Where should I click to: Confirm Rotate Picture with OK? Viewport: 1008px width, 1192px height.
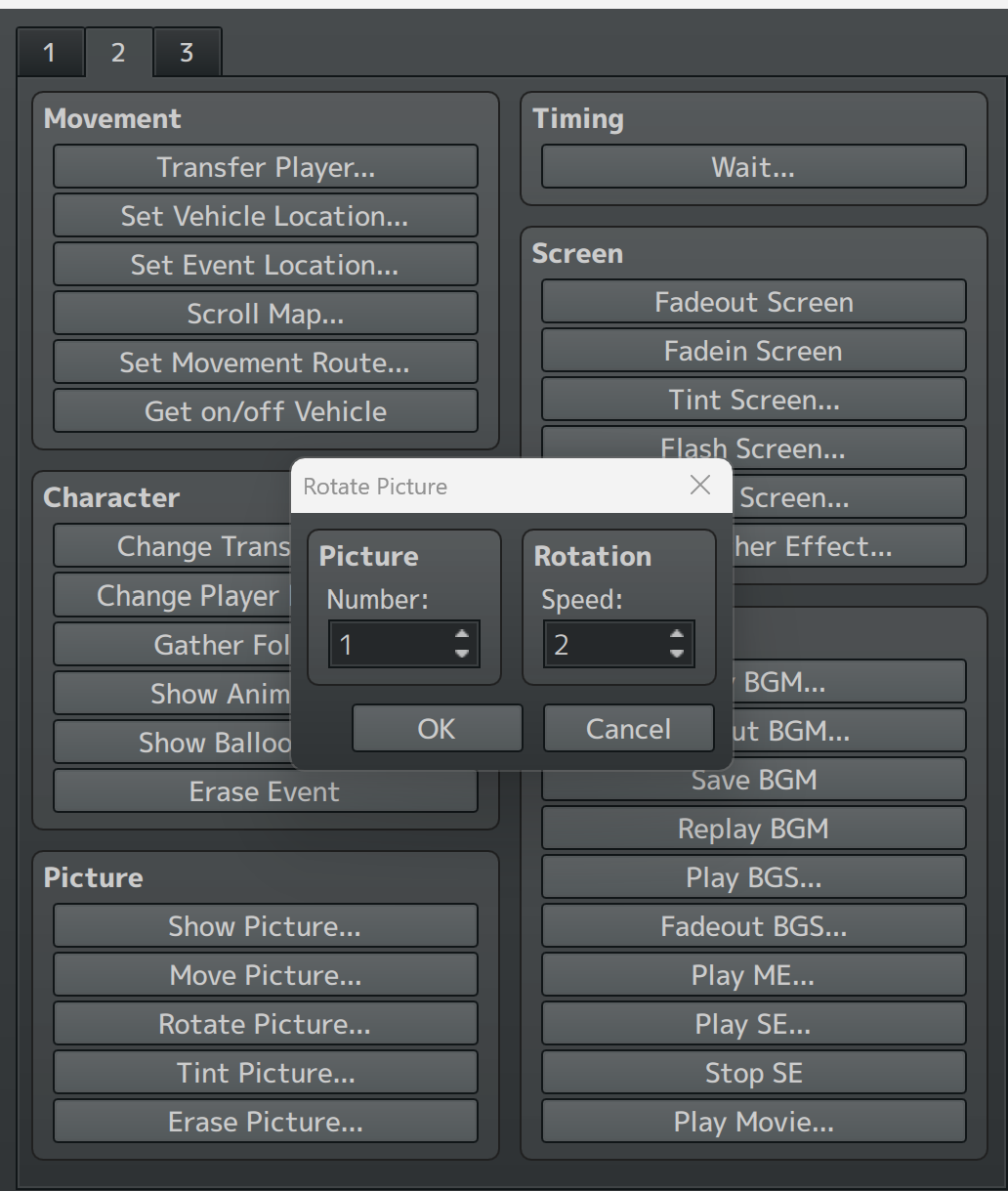(x=437, y=729)
